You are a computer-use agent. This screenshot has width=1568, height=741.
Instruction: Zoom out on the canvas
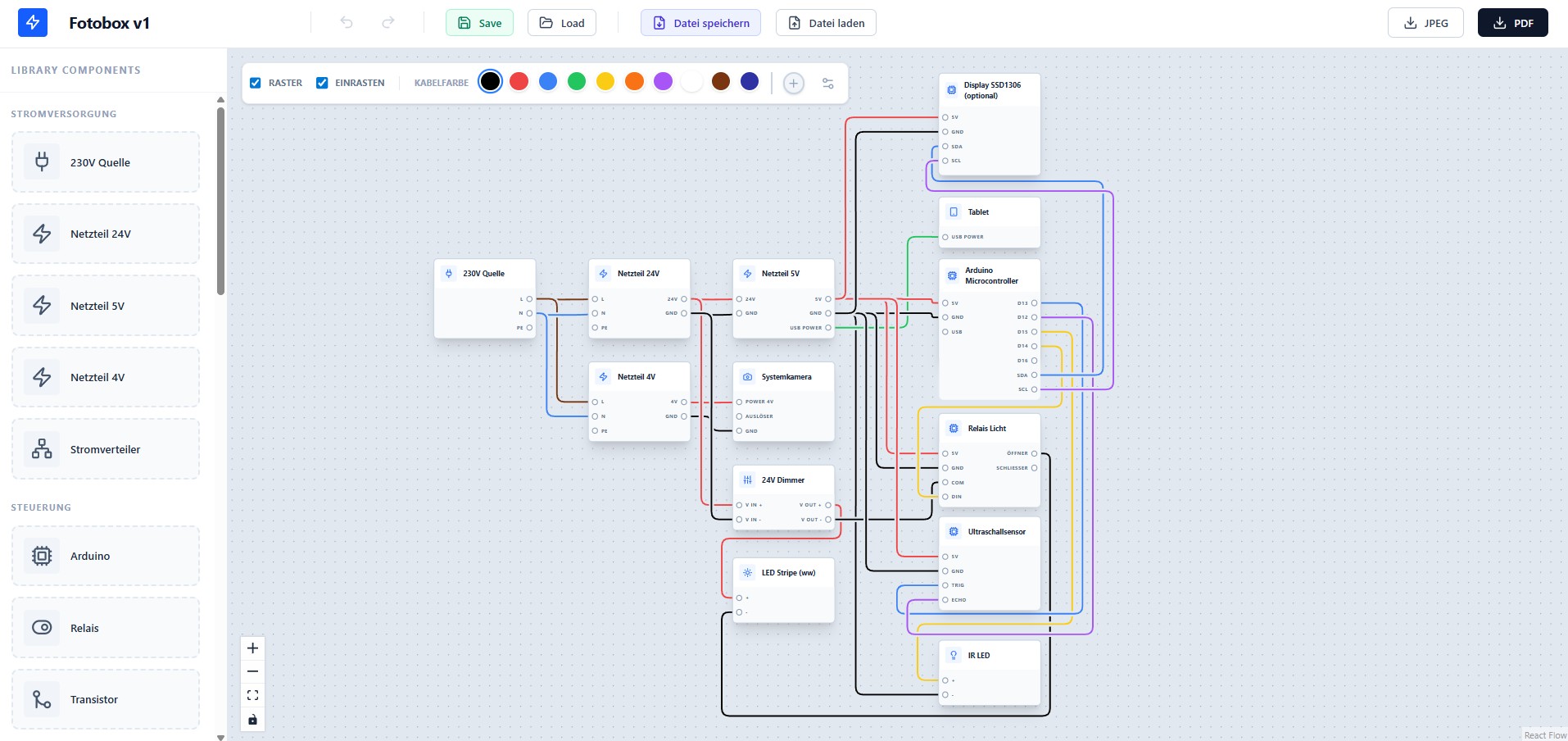point(253,671)
